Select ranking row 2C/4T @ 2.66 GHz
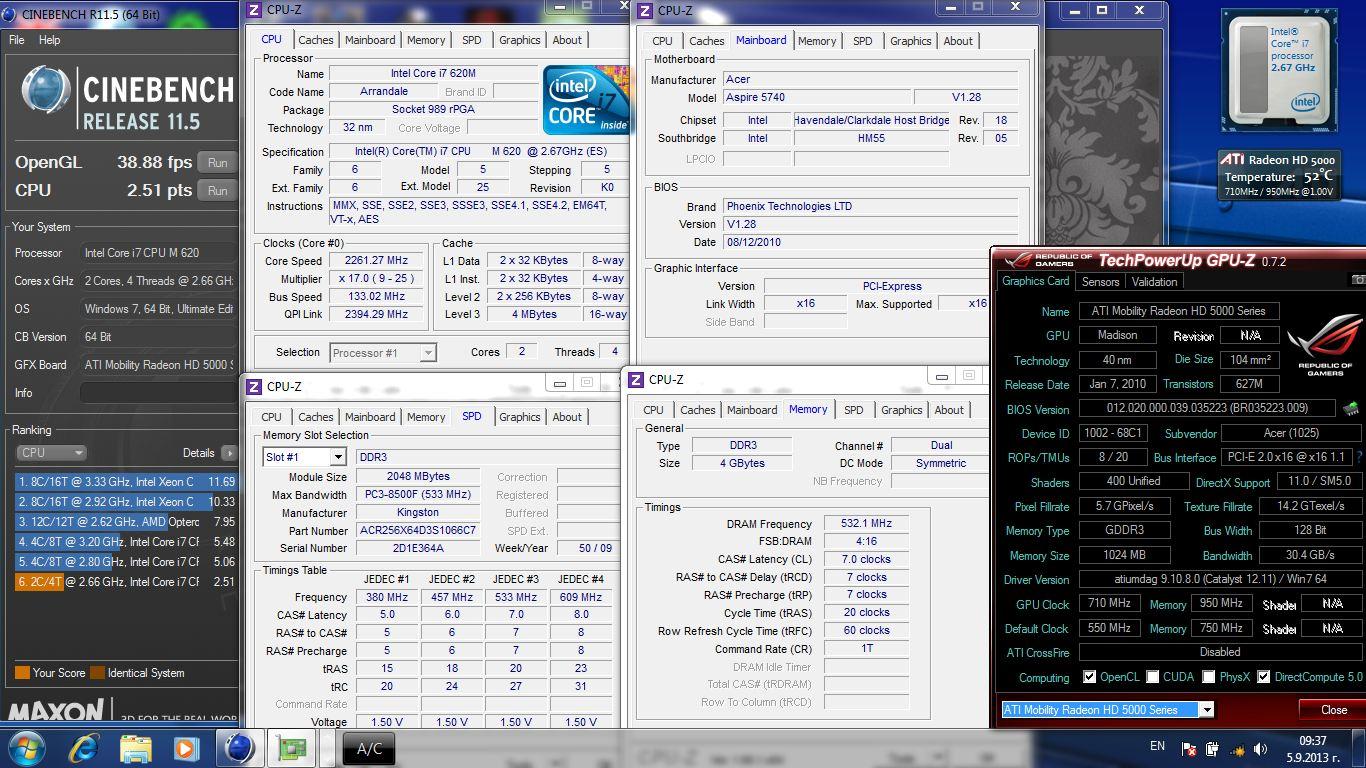 tap(126, 582)
